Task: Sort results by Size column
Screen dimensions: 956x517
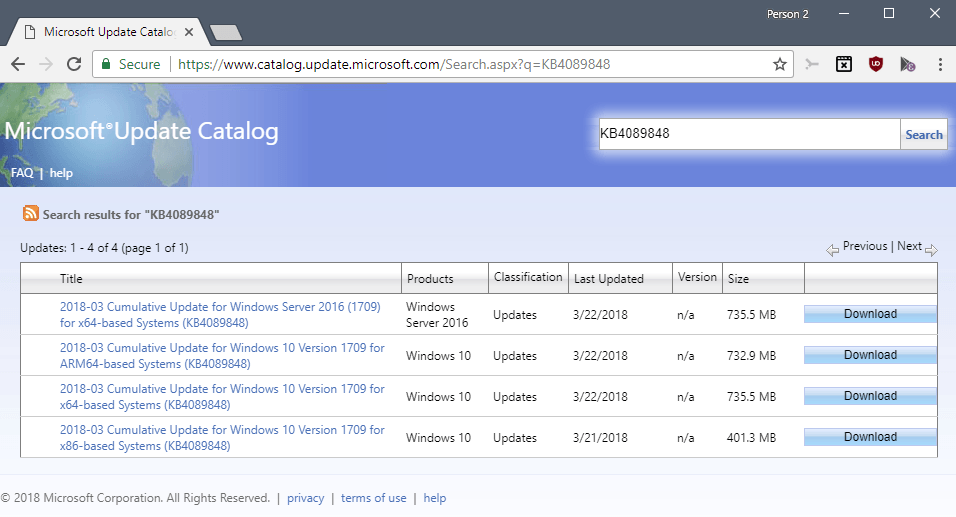Action: pos(738,279)
